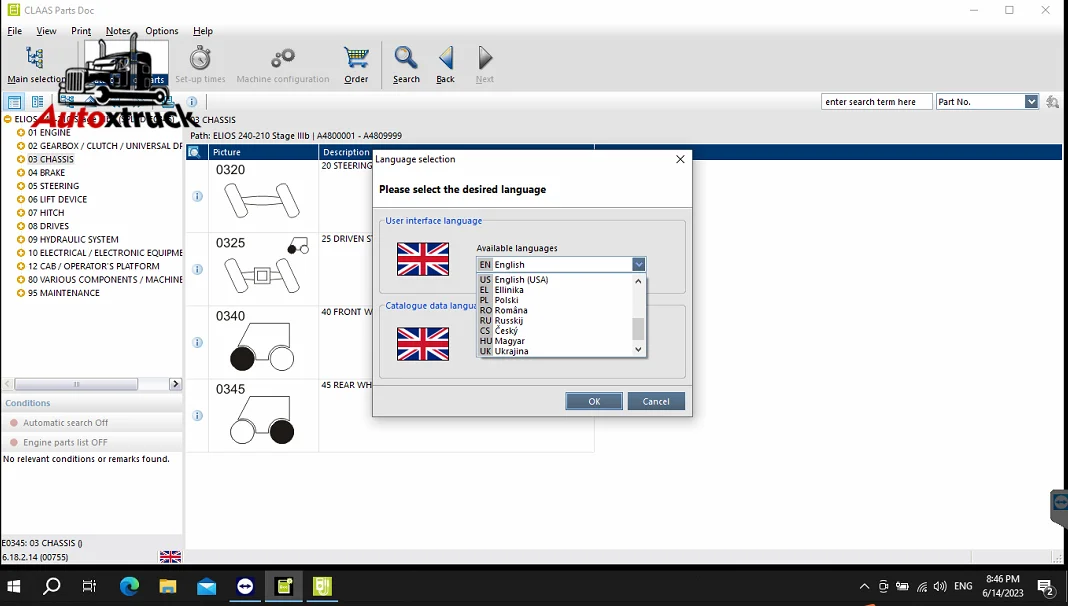Show info for picture 0320 row
This screenshot has width=1068, height=606.
198,196
